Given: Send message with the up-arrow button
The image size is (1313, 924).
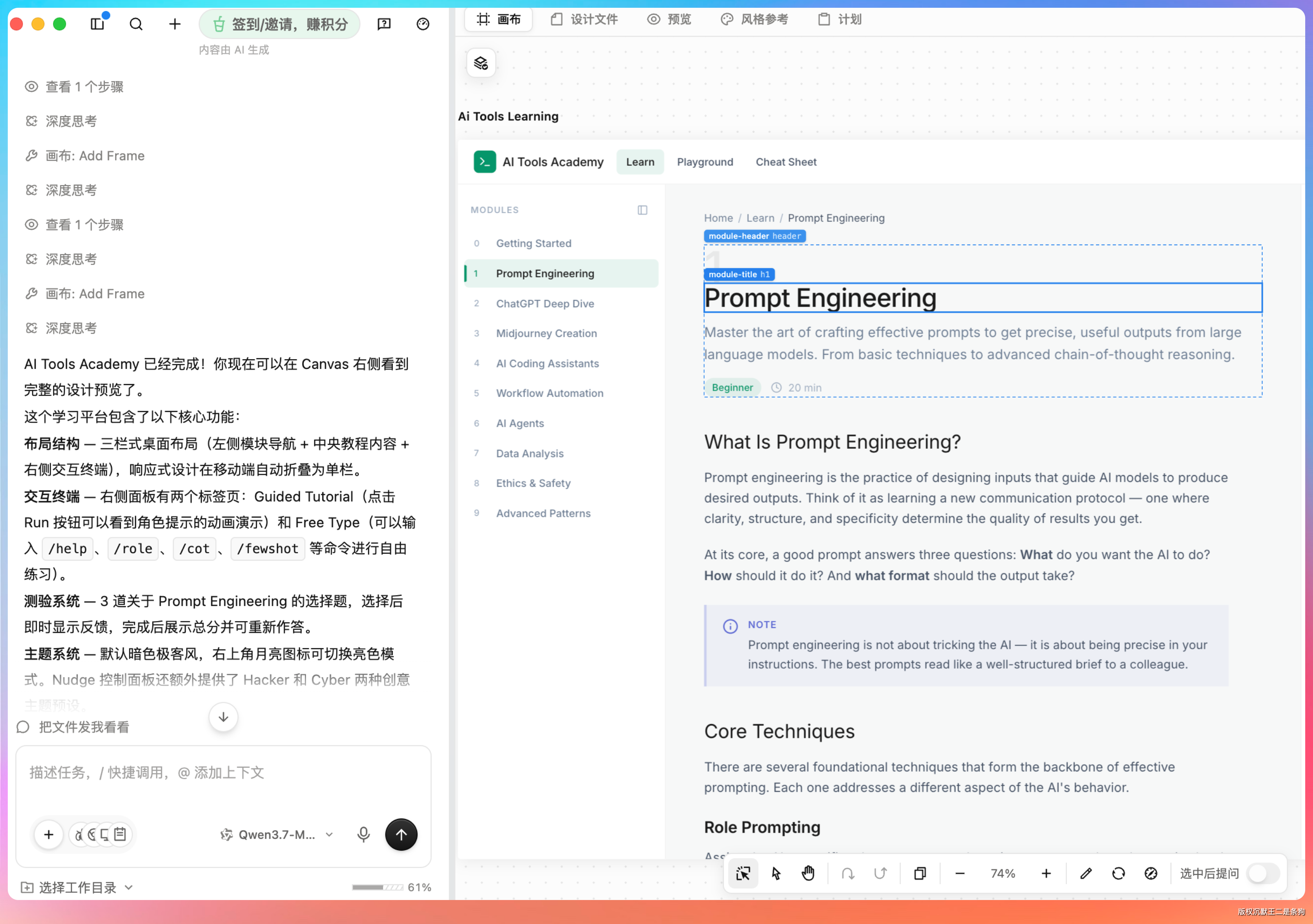Looking at the screenshot, I should coord(402,835).
